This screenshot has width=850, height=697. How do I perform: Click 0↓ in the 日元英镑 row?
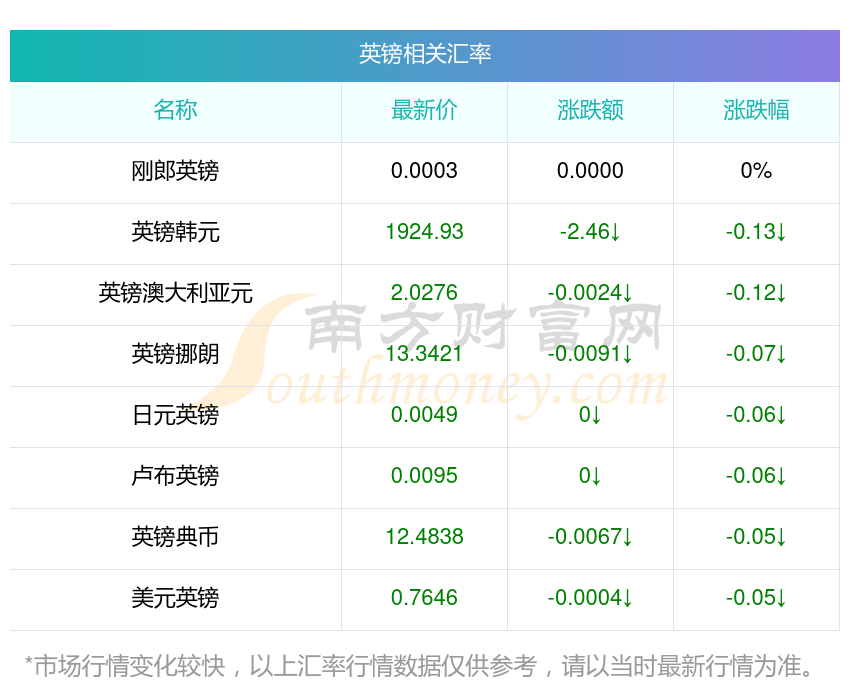click(590, 415)
